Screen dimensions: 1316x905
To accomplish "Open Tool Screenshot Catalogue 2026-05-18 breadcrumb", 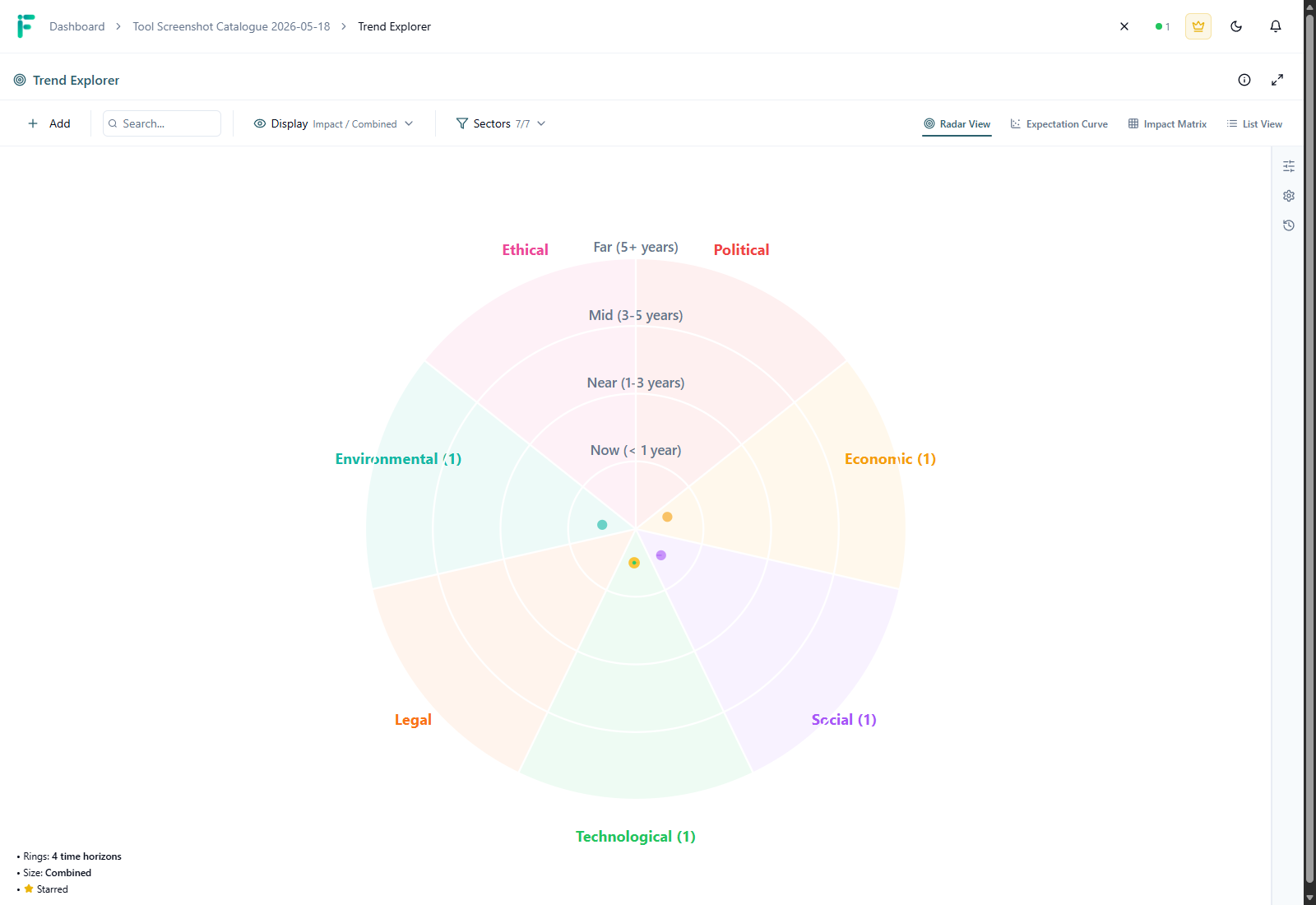I will pos(231,26).
